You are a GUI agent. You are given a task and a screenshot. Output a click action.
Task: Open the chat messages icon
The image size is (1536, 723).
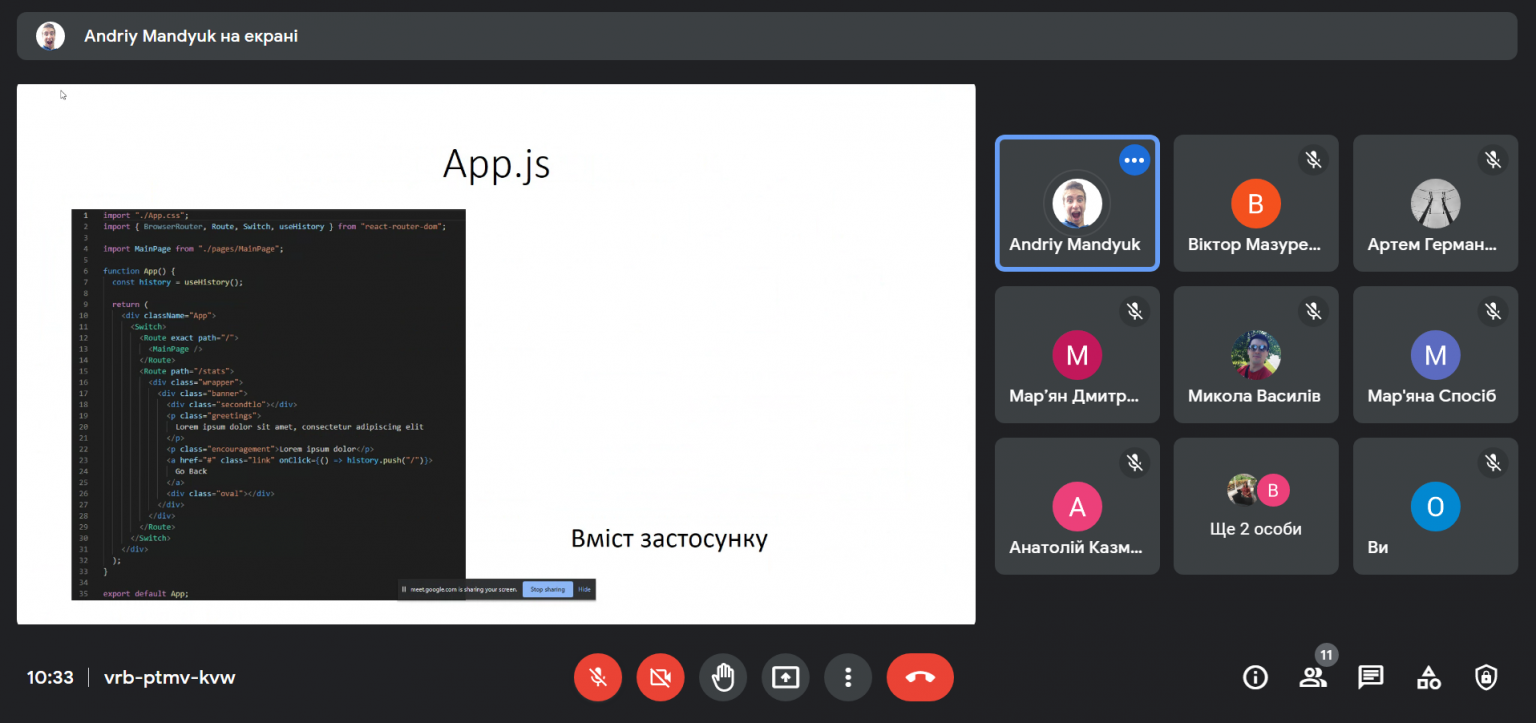pyautogui.click(x=1371, y=677)
